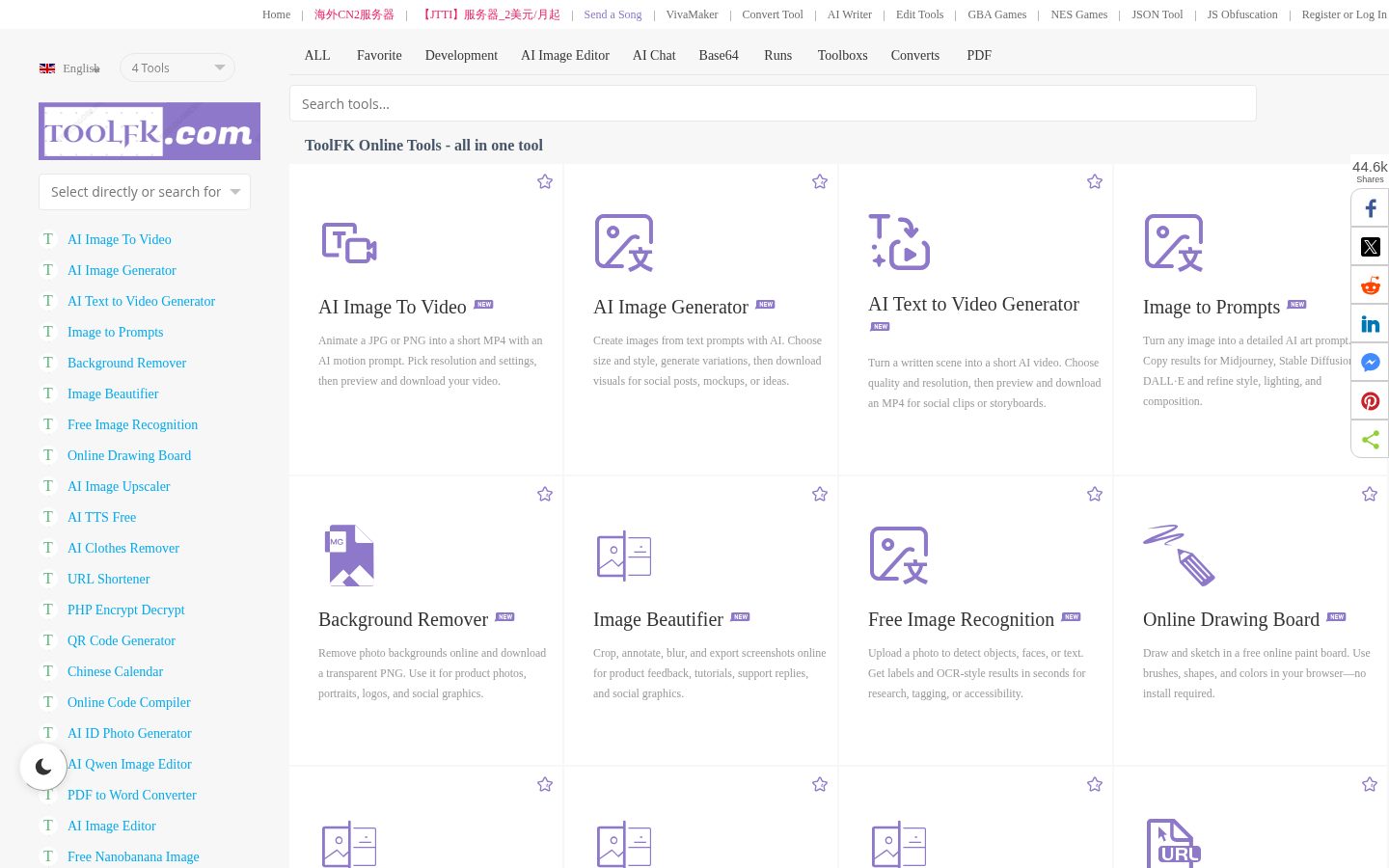Share on LinkedIn via side share bar
1389x868 pixels.
pyautogui.click(x=1370, y=324)
